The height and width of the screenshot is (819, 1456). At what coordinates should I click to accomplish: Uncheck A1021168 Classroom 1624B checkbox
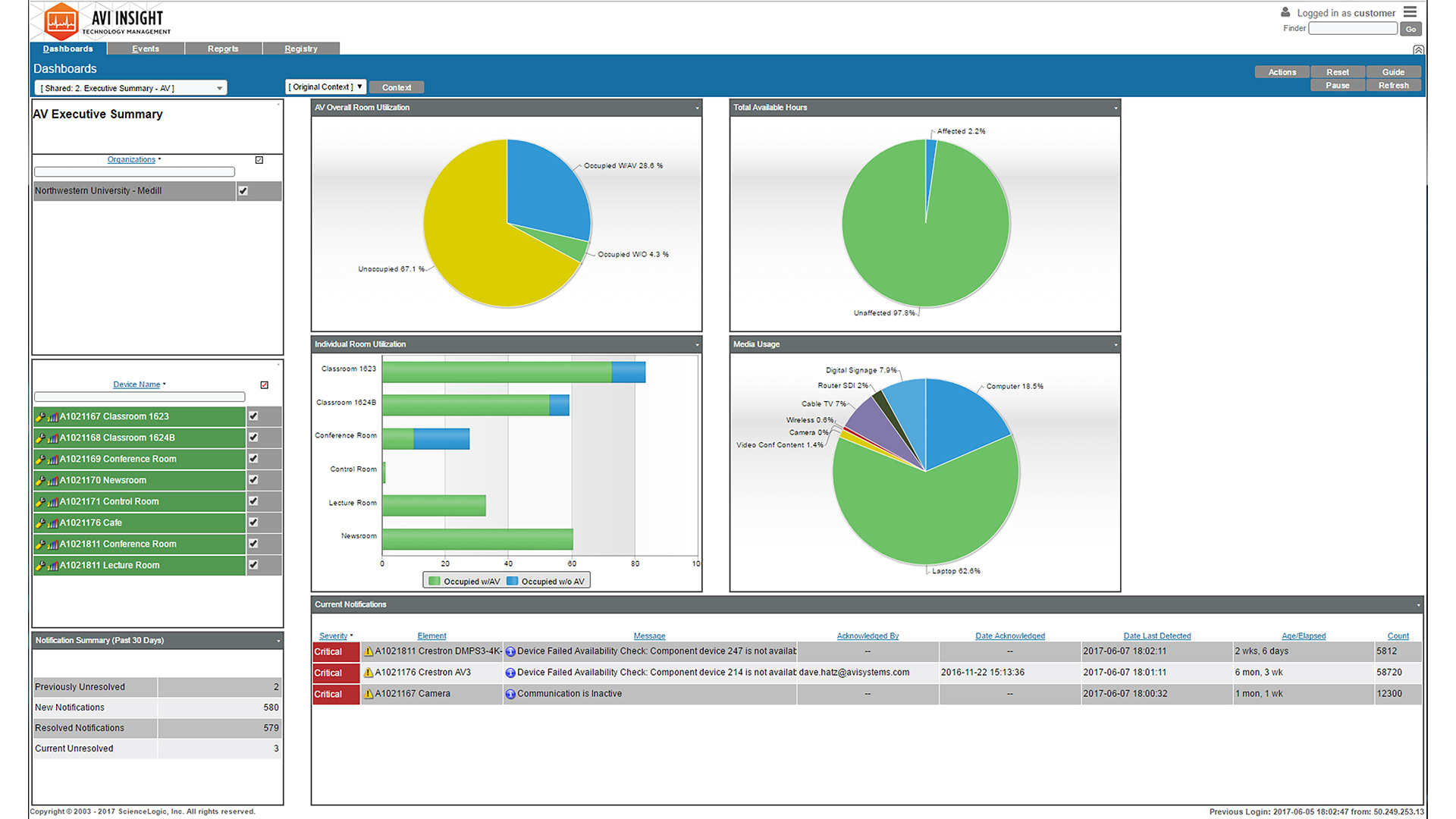[253, 438]
